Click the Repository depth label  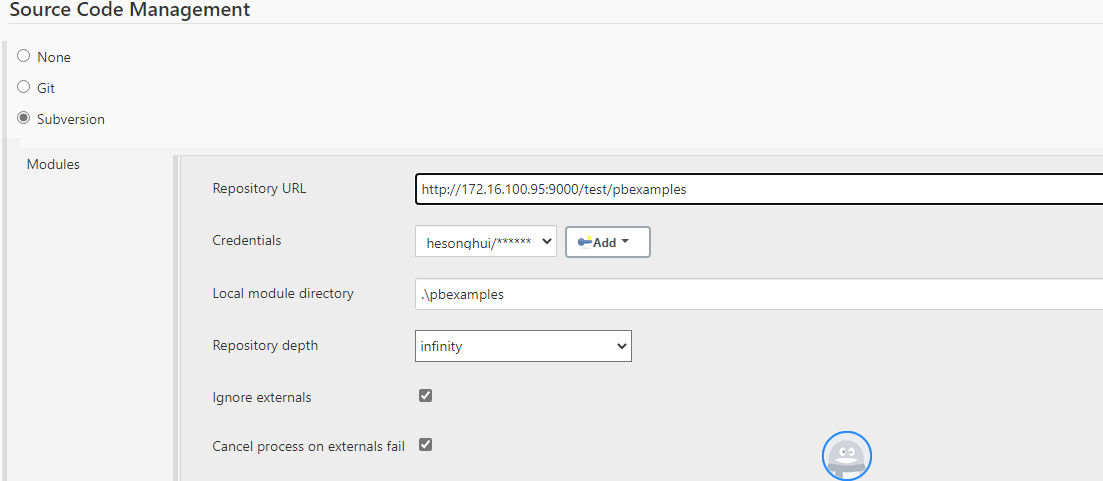point(265,345)
